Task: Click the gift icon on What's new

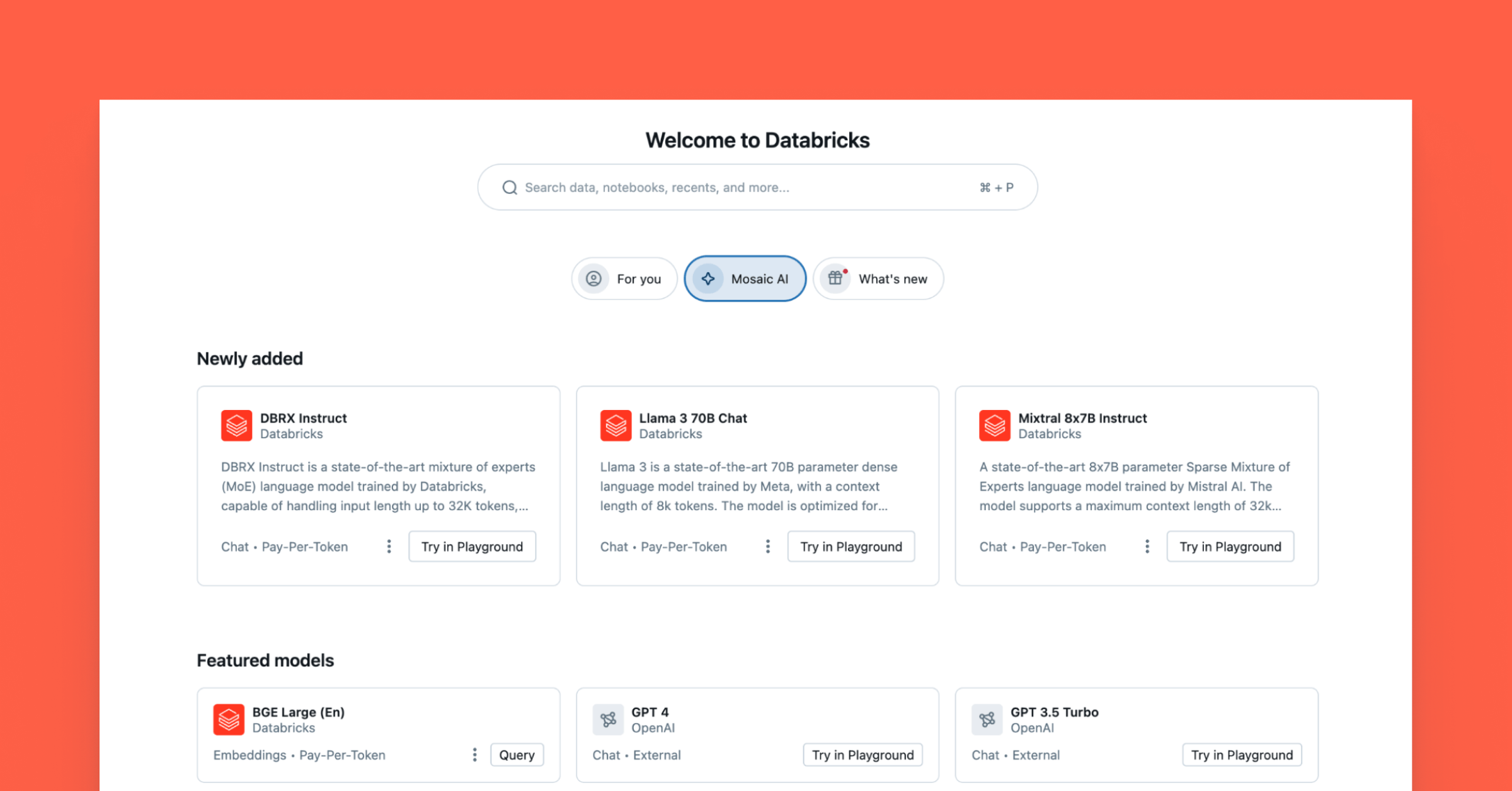Action: 835,278
